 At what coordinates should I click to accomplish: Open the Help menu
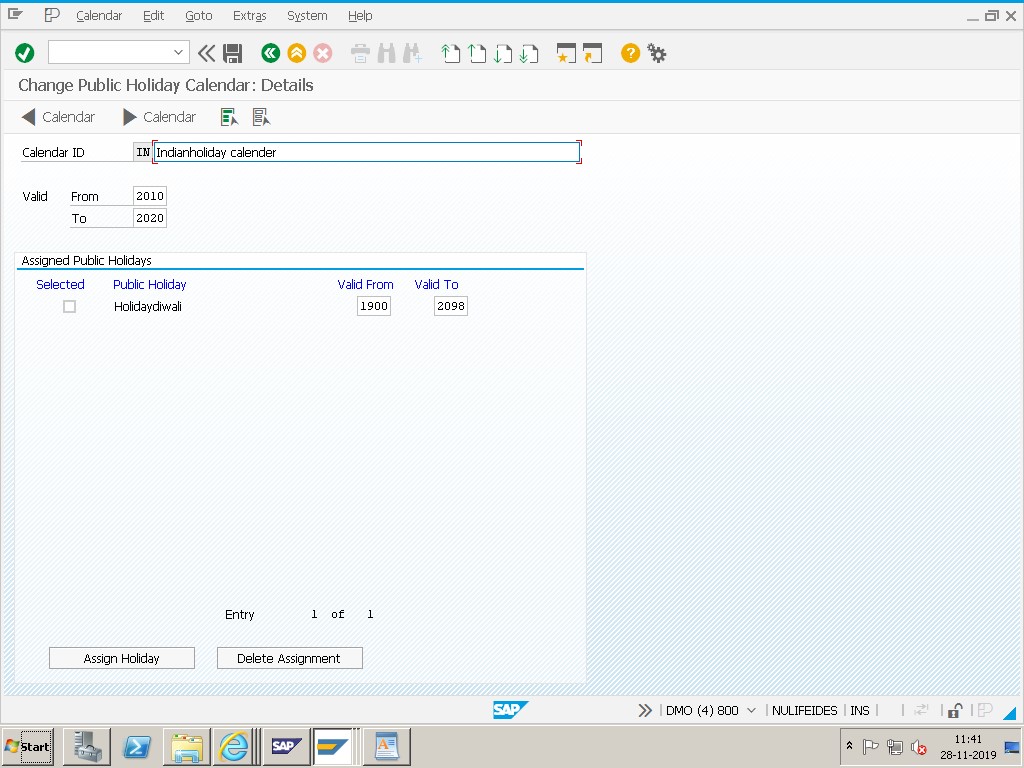pos(360,16)
